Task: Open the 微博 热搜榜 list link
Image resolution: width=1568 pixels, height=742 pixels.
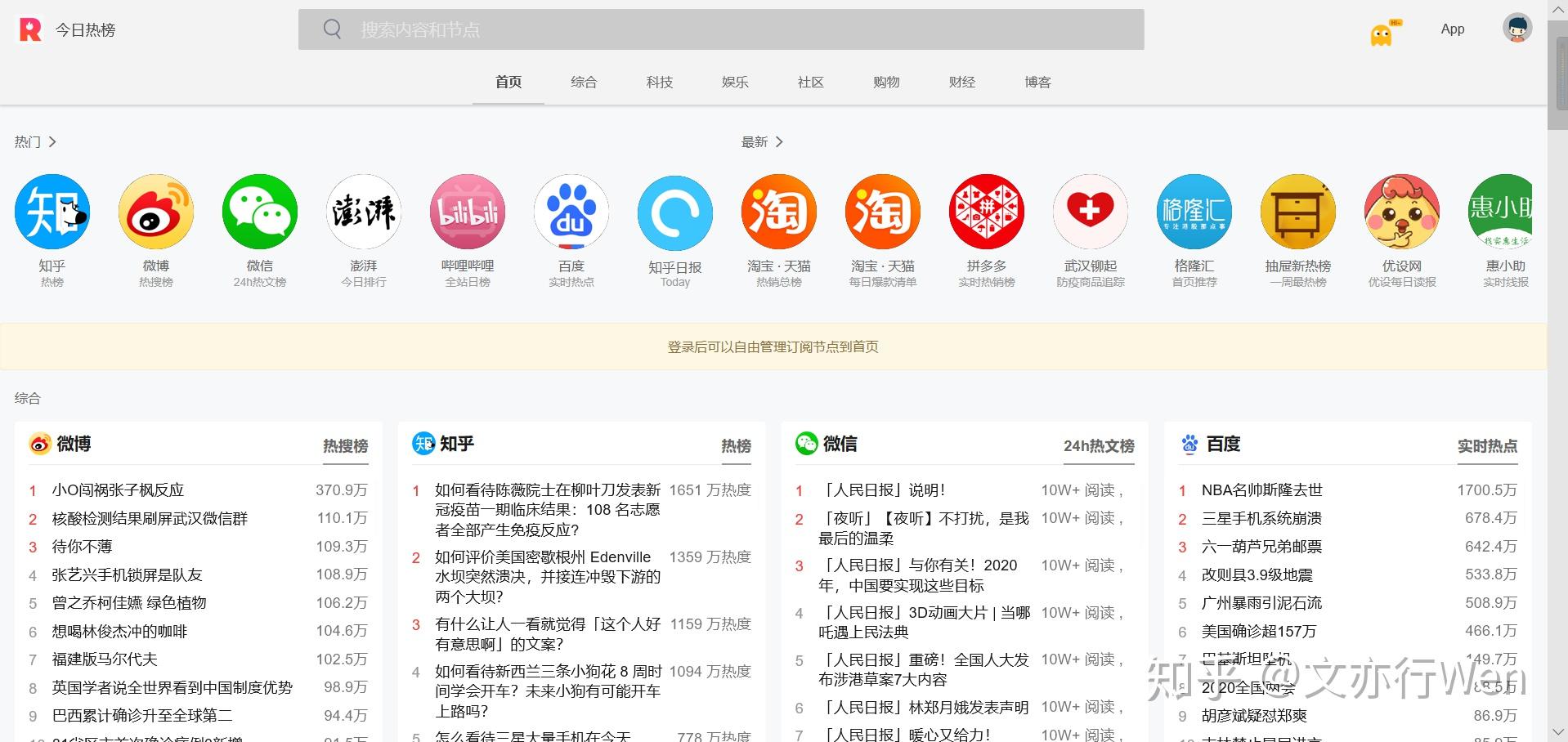Action: (x=346, y=446)
